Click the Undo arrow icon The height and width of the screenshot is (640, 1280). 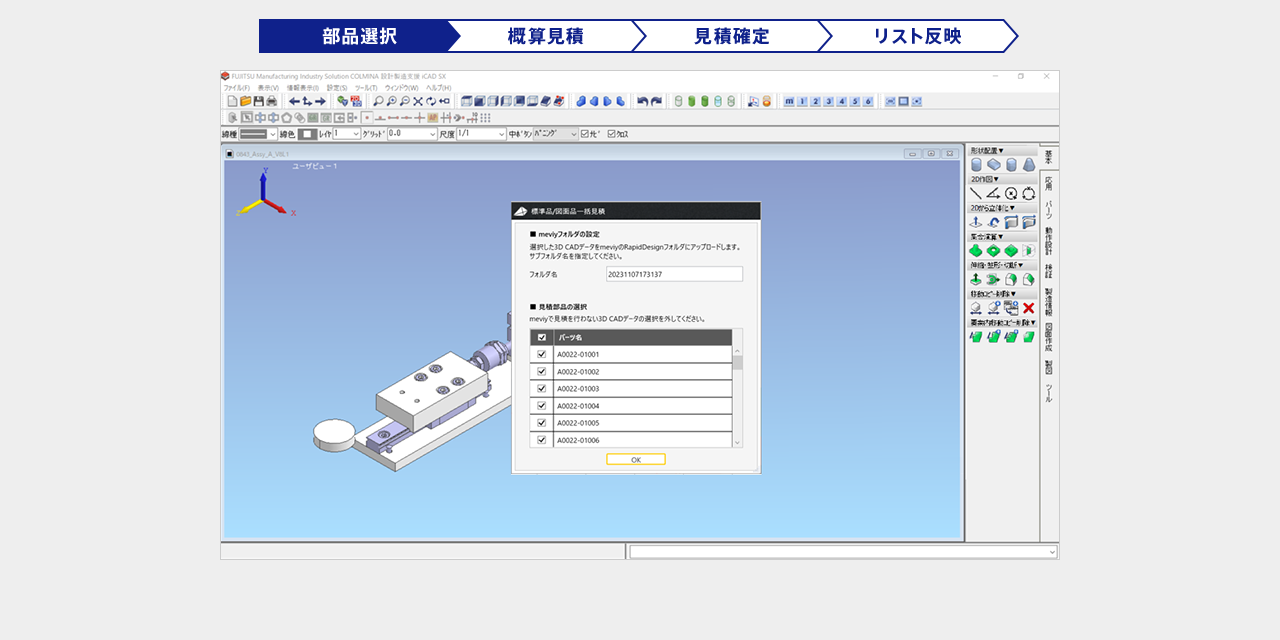pyautogui.click(x=643, y=101)
